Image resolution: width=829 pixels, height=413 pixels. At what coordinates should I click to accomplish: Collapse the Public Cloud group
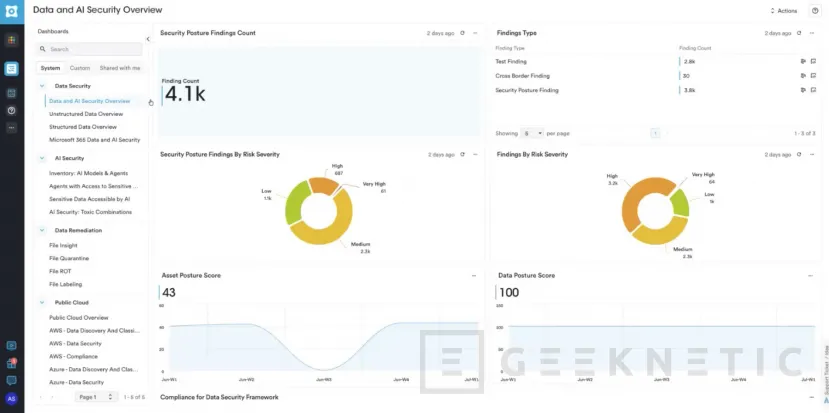click(42, 302)
